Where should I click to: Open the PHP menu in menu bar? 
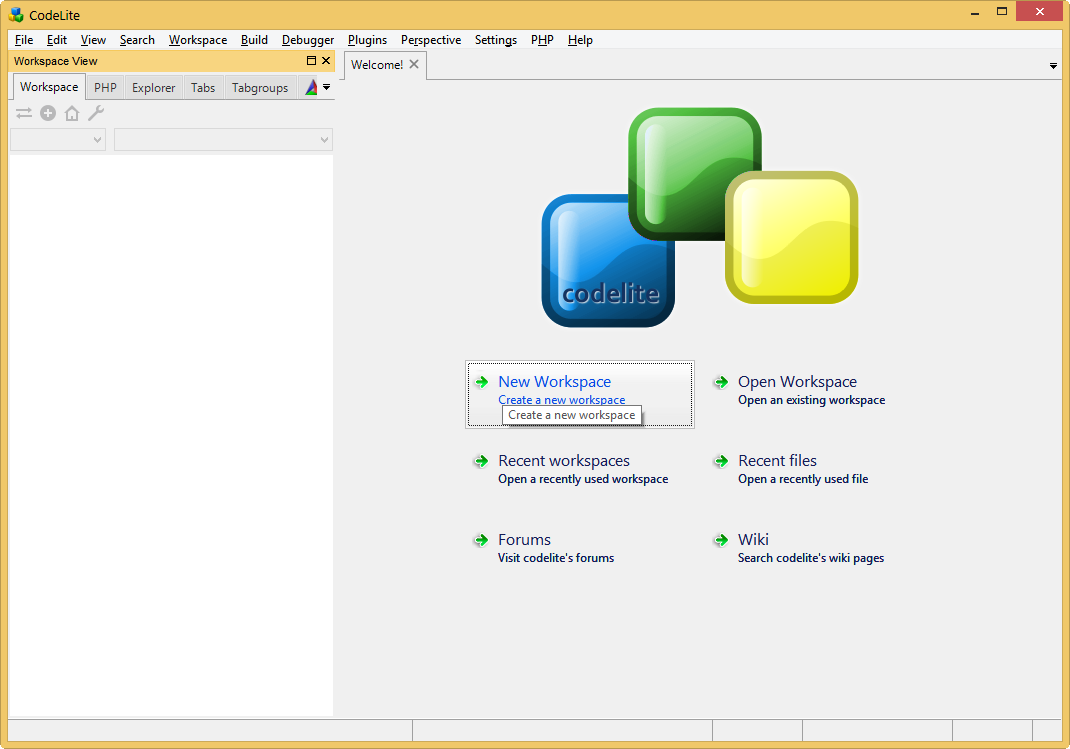pyautogui.click(x=542, y=40)
